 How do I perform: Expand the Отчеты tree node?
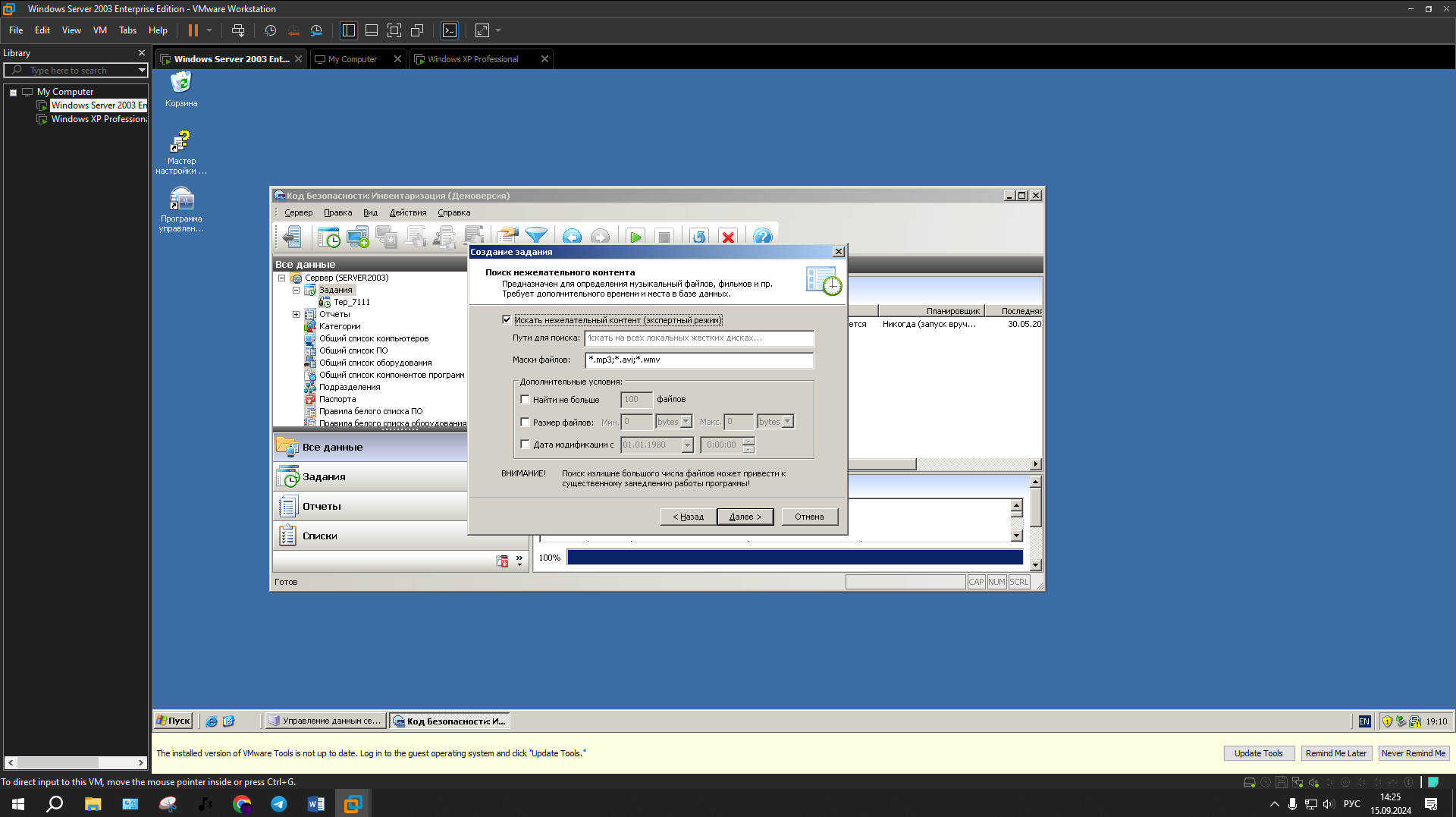pyautogui.click(x=297, y=315)
